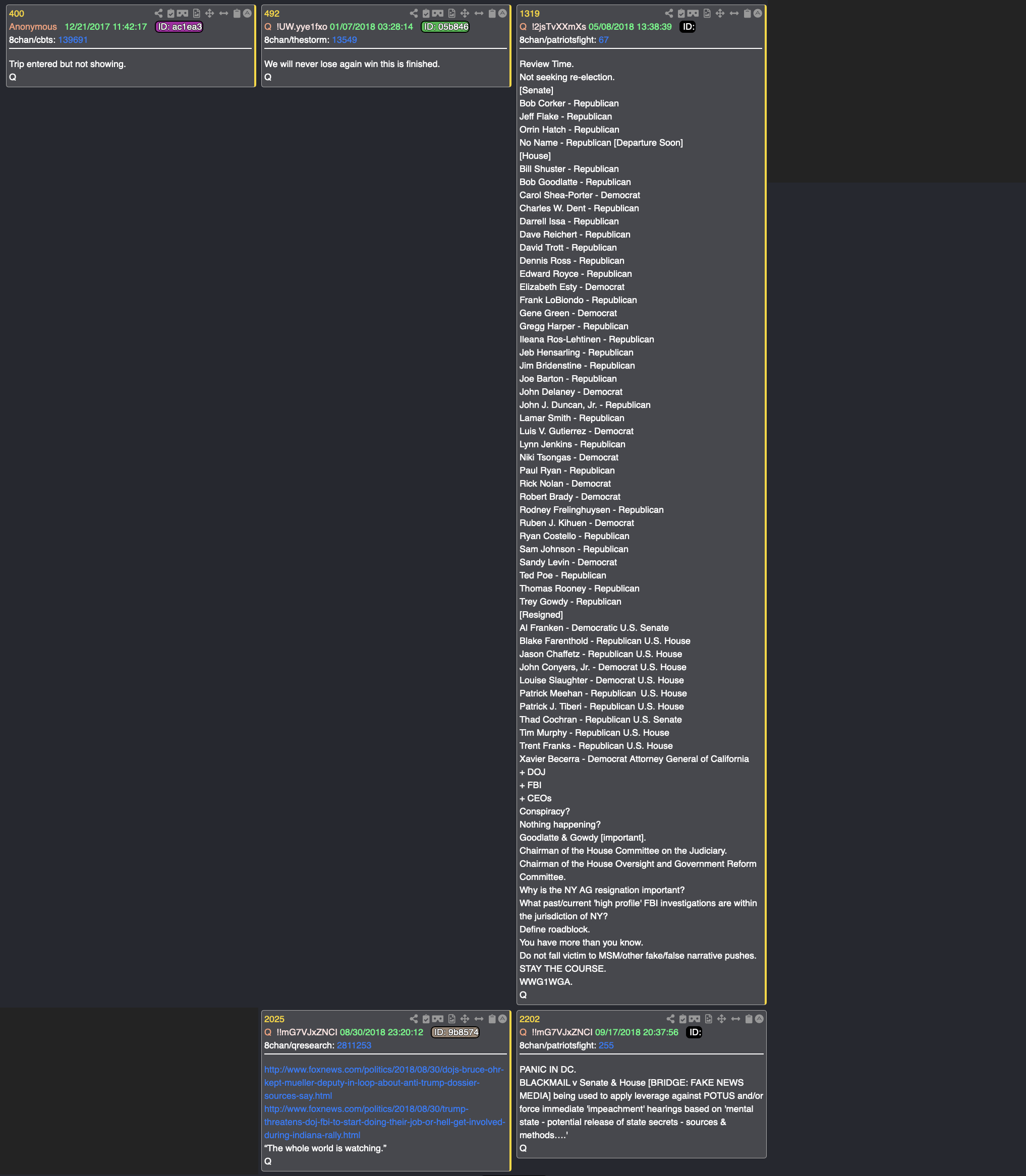
Task: Click tripcode !2jsTvXXmXs on post 1319
Action: point(559,27)
